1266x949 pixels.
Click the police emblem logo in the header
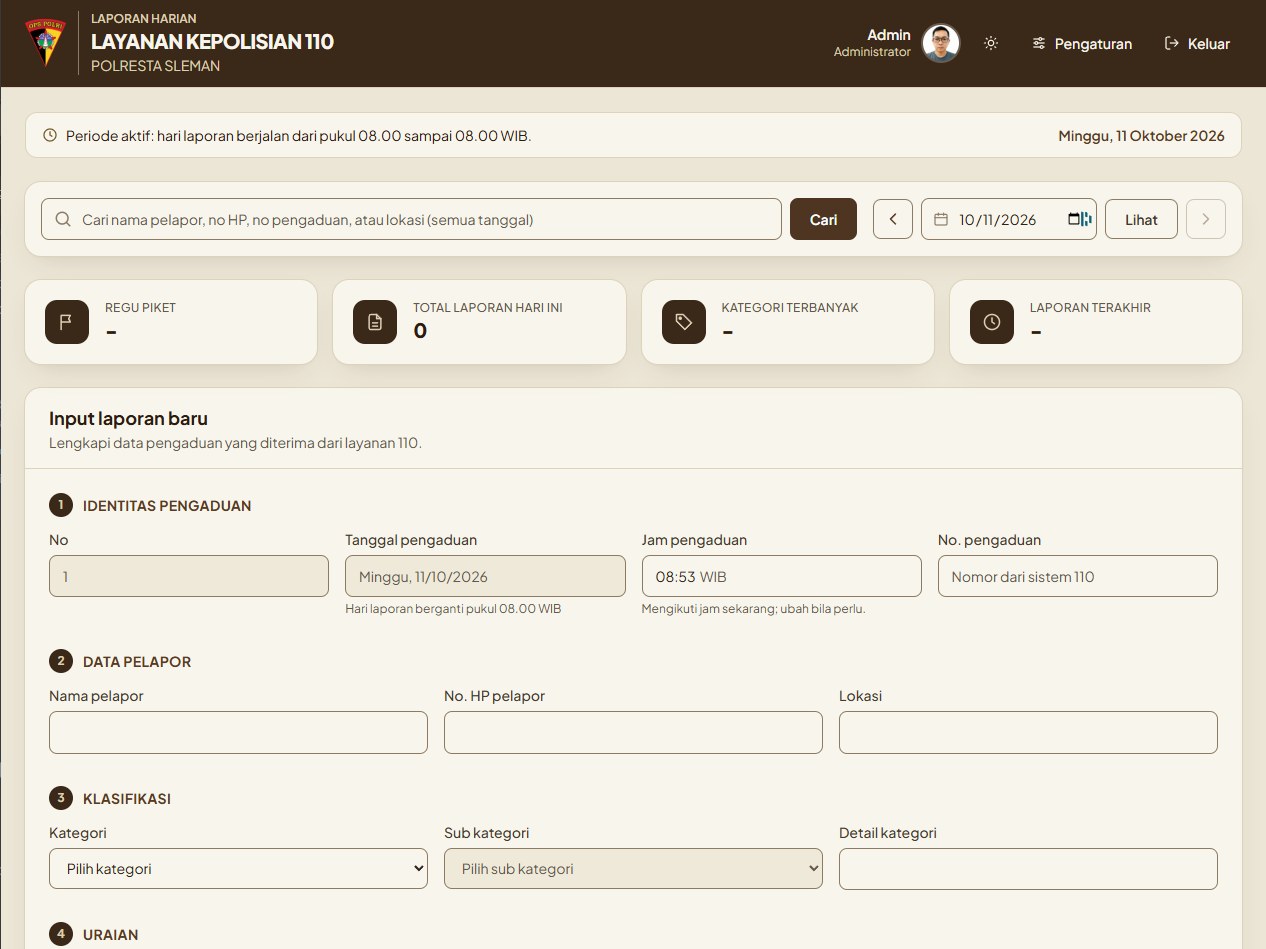tap(44, 42)
